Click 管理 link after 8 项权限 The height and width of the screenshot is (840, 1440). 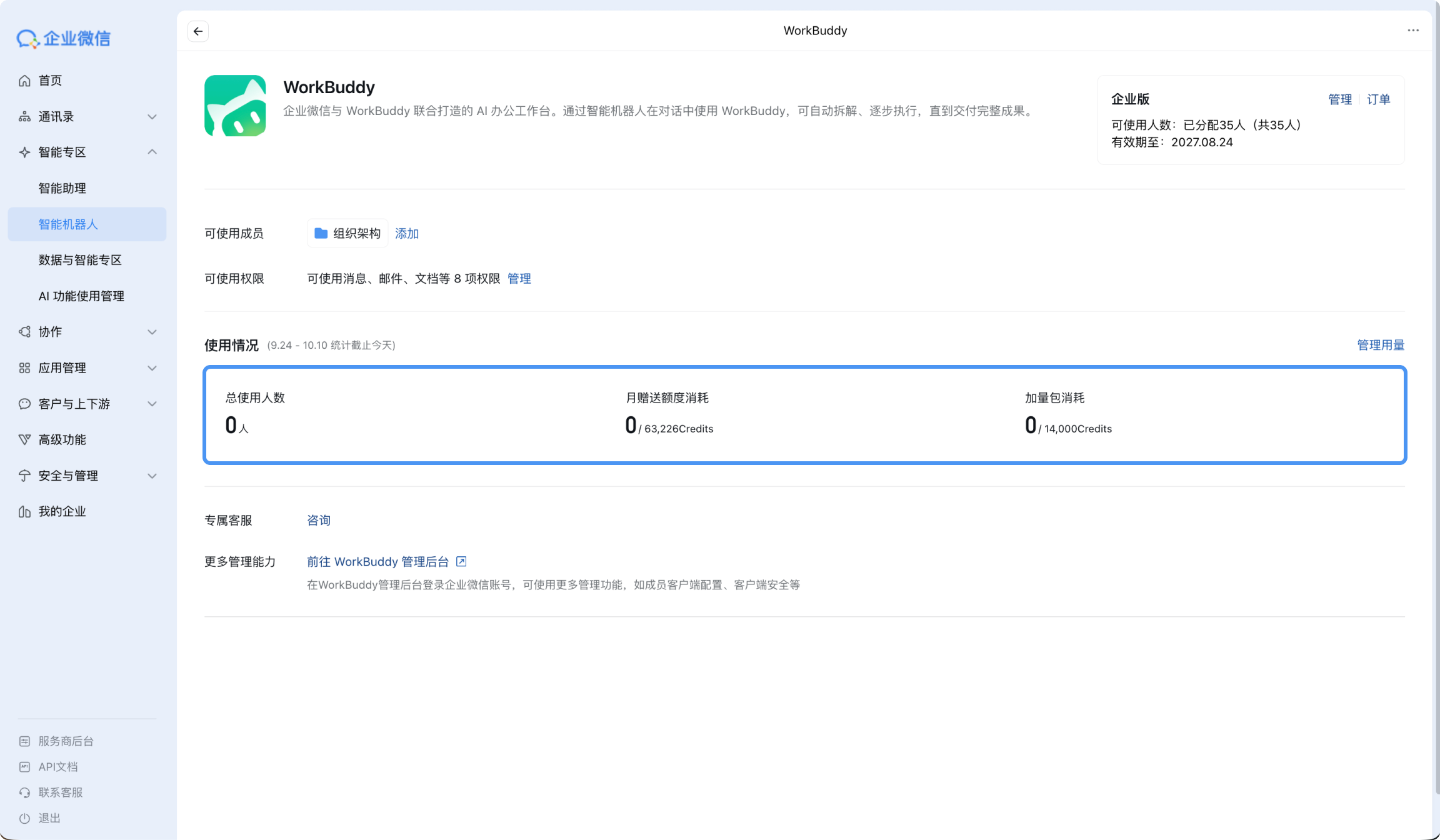[519, 279]
